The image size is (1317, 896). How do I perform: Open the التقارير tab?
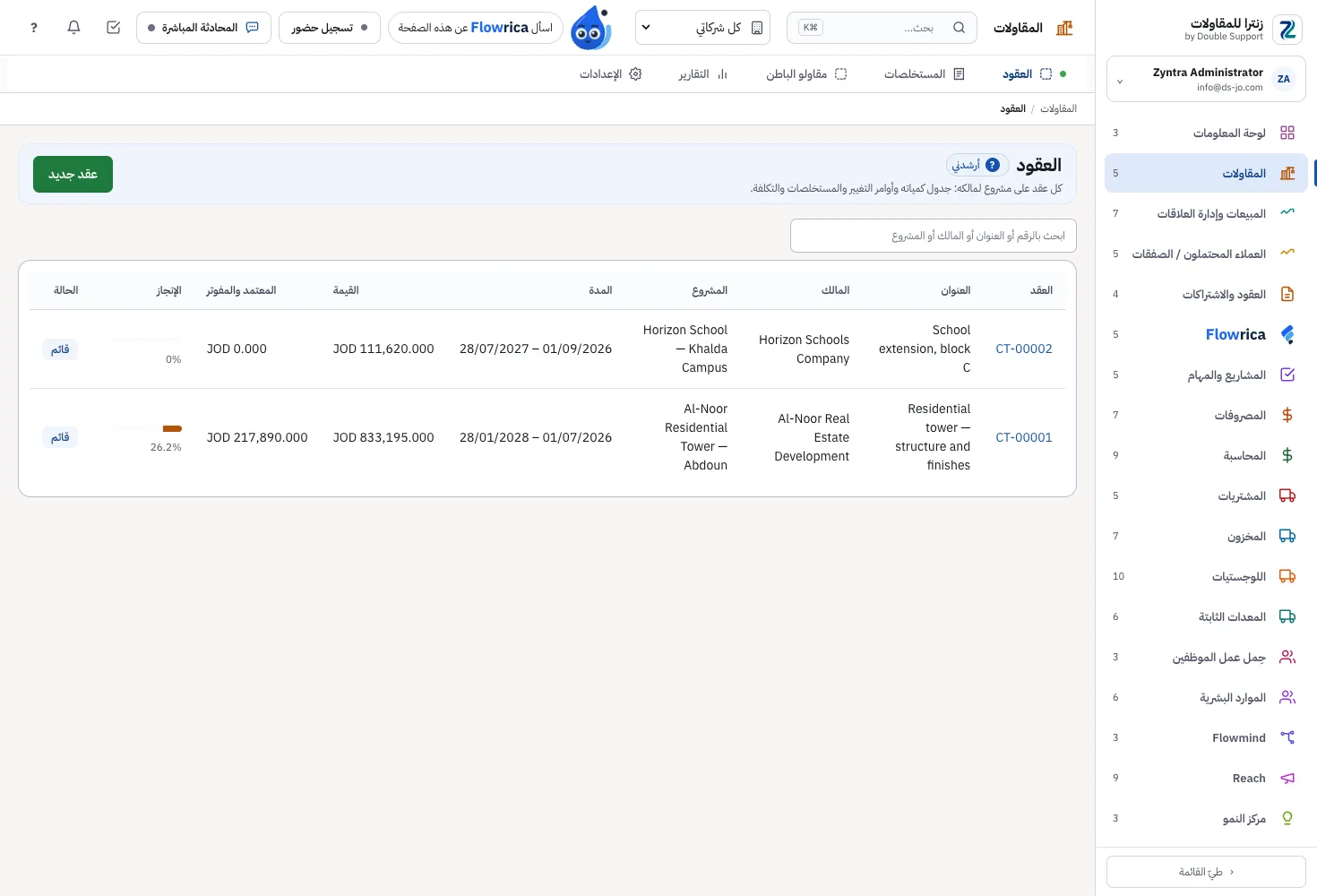click(702, 74)
